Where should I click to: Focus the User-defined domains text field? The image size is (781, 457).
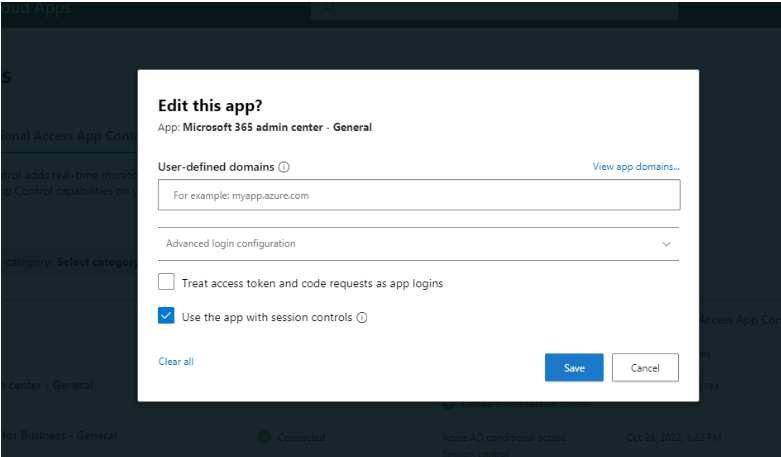tap(419, 195)
